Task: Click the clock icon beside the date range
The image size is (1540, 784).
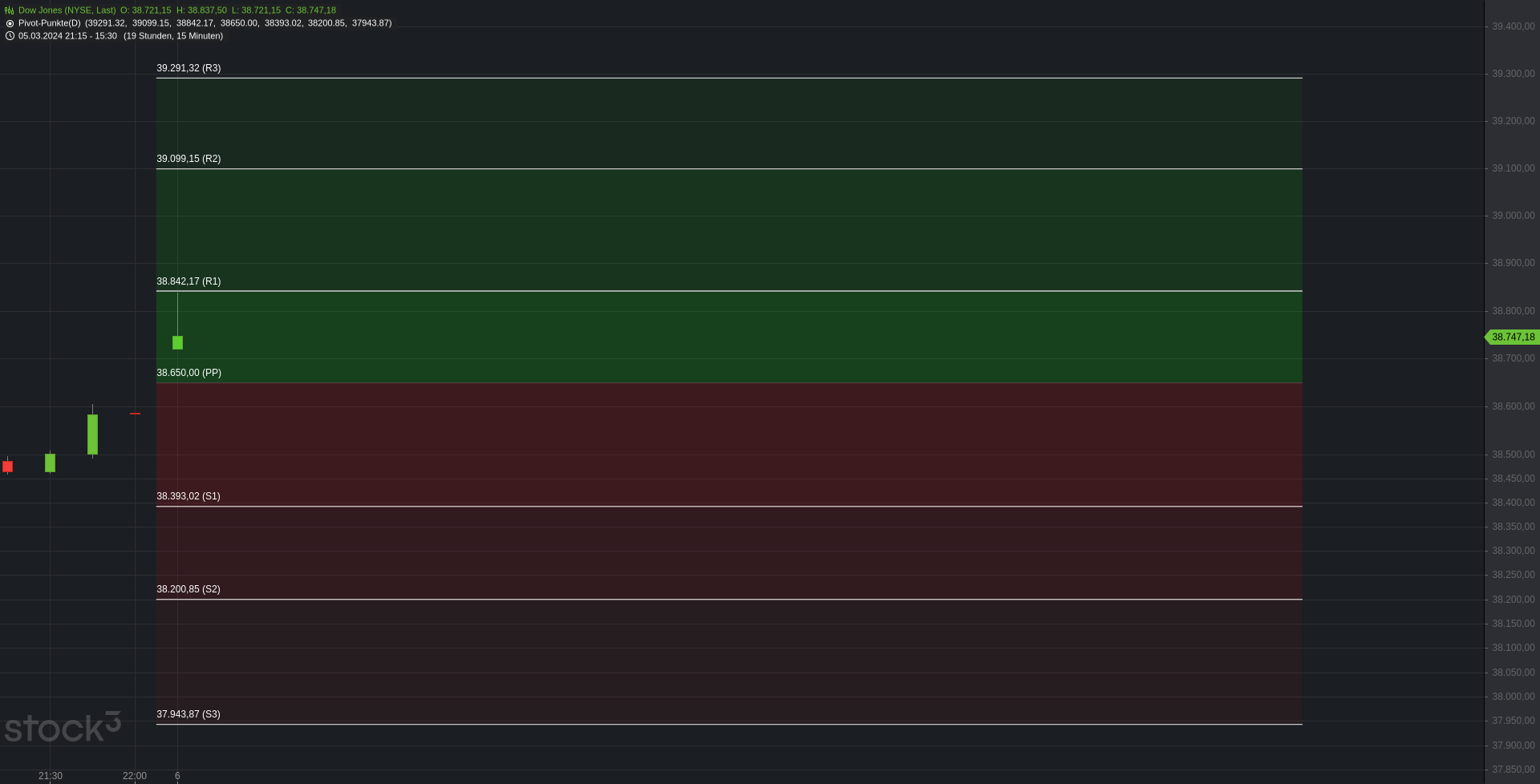Action: click(10, 36)
